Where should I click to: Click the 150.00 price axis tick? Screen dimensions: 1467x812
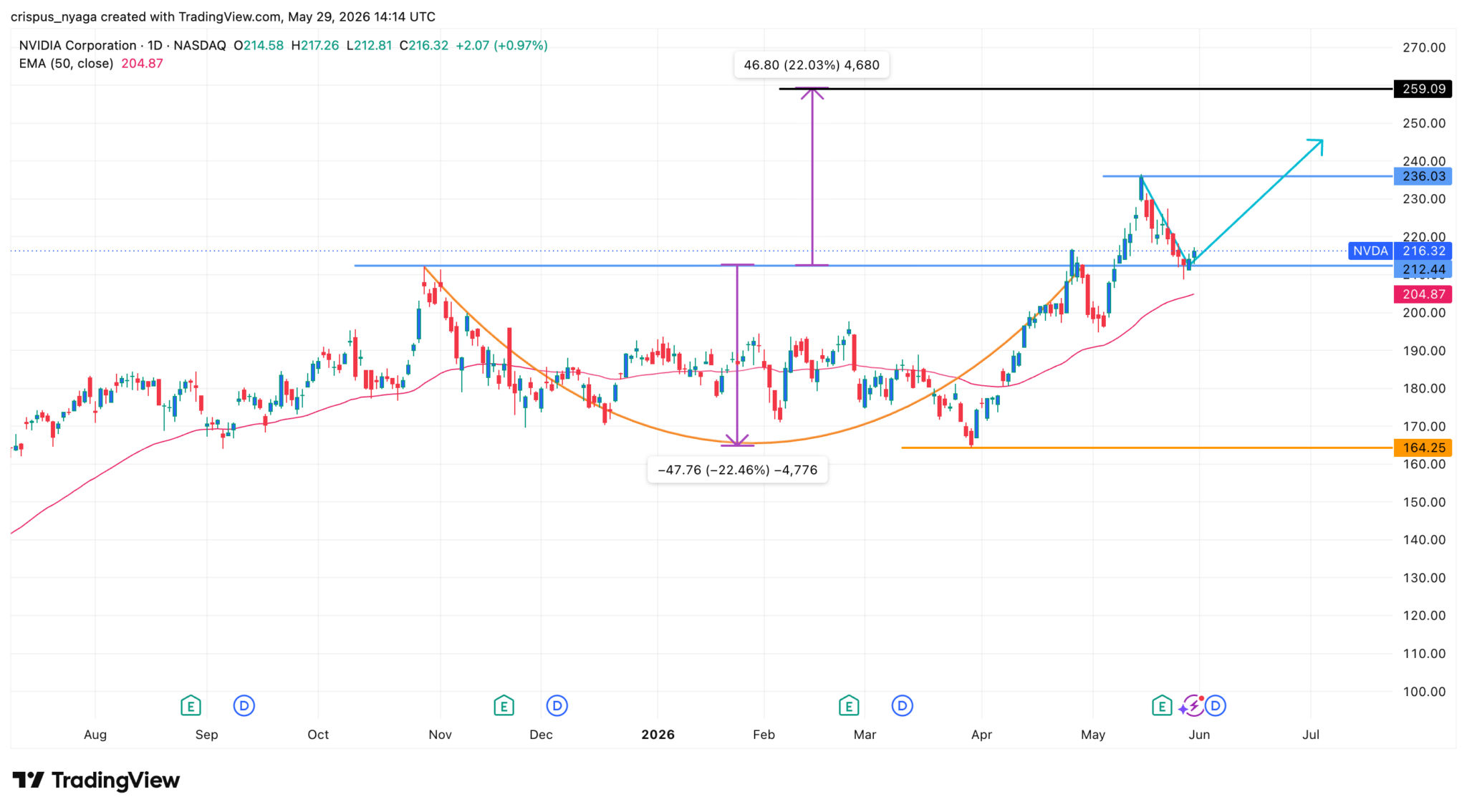point(1424,502)
